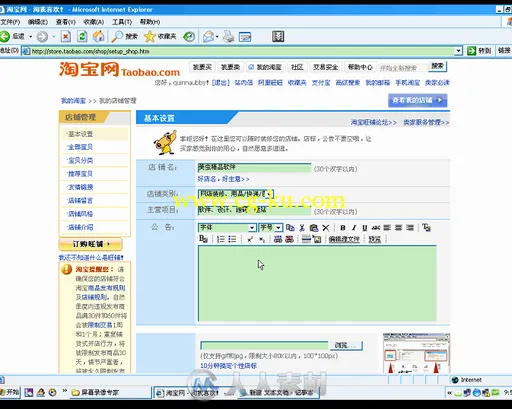Insert hyperlink using the editor link icon
Screen dimensions: 512x409
278,239
